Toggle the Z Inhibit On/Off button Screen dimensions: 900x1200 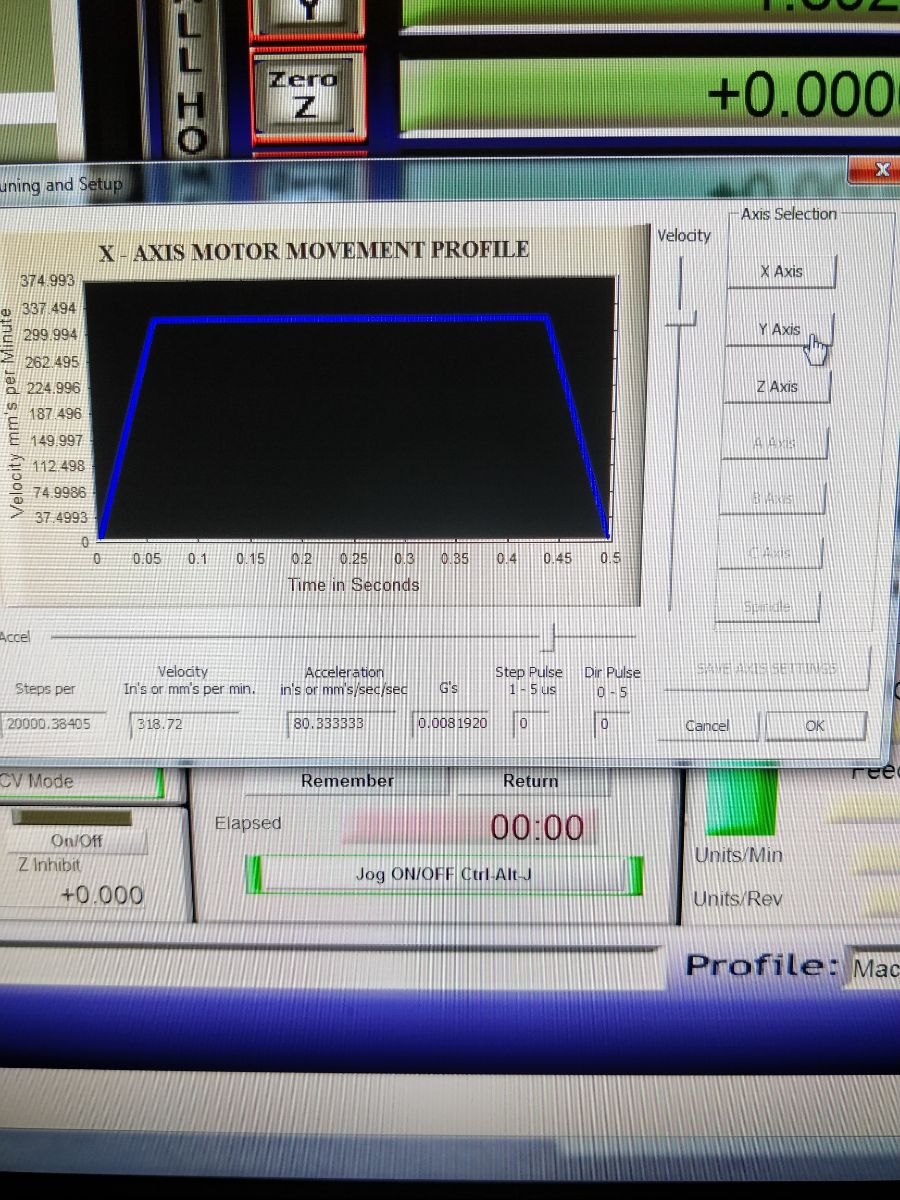tap(77, 841)
